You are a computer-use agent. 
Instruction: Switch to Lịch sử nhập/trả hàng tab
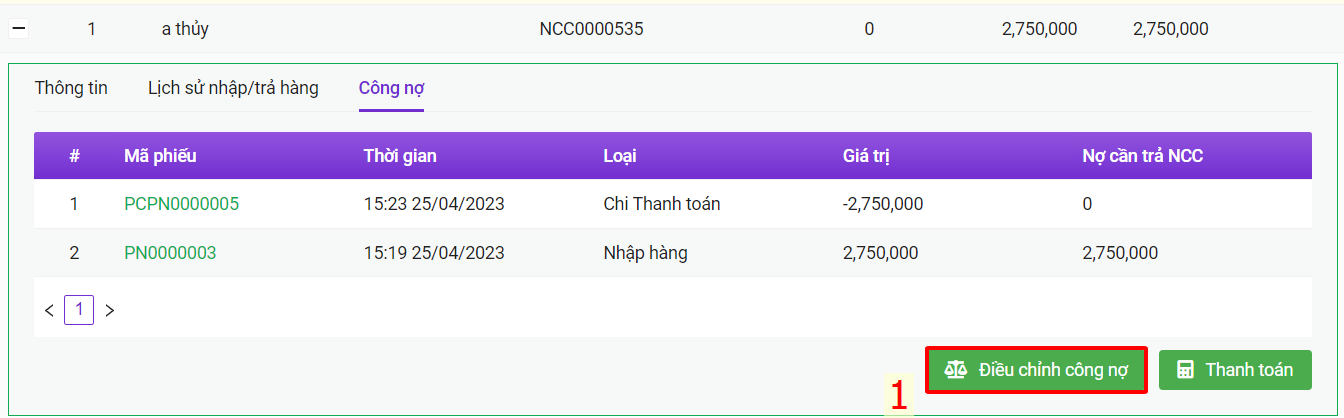pyautogui.click(x=233, y=88)
